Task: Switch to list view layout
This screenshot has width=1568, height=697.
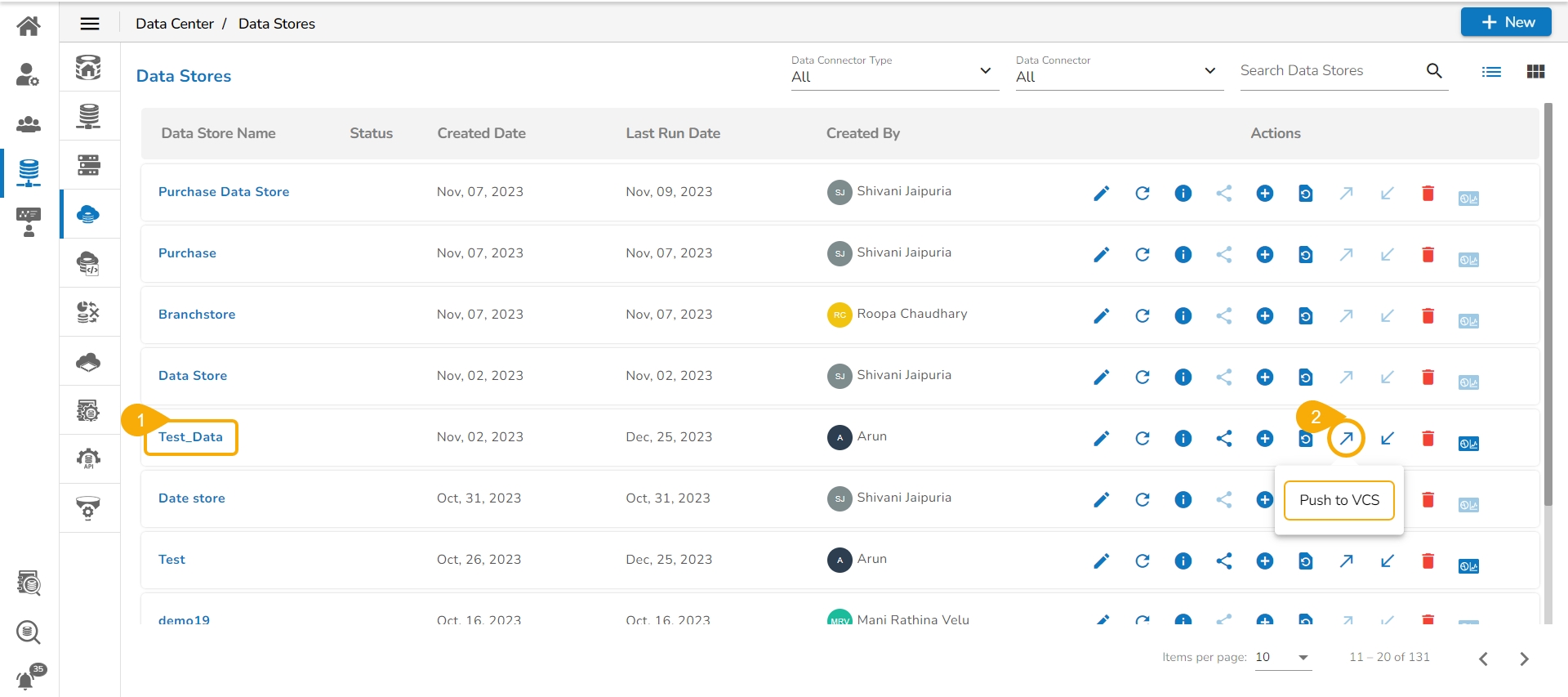Action: (1491, 72)
